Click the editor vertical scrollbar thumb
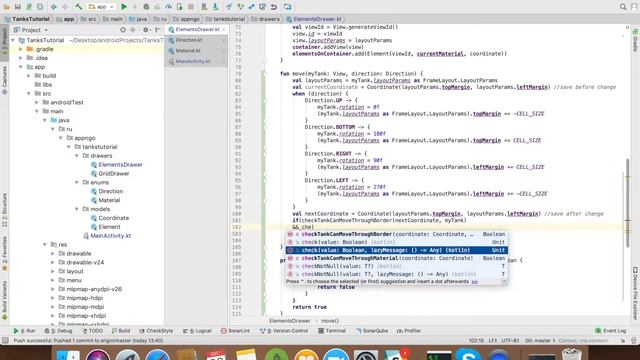The image size is (640, 360). point(628,204)
